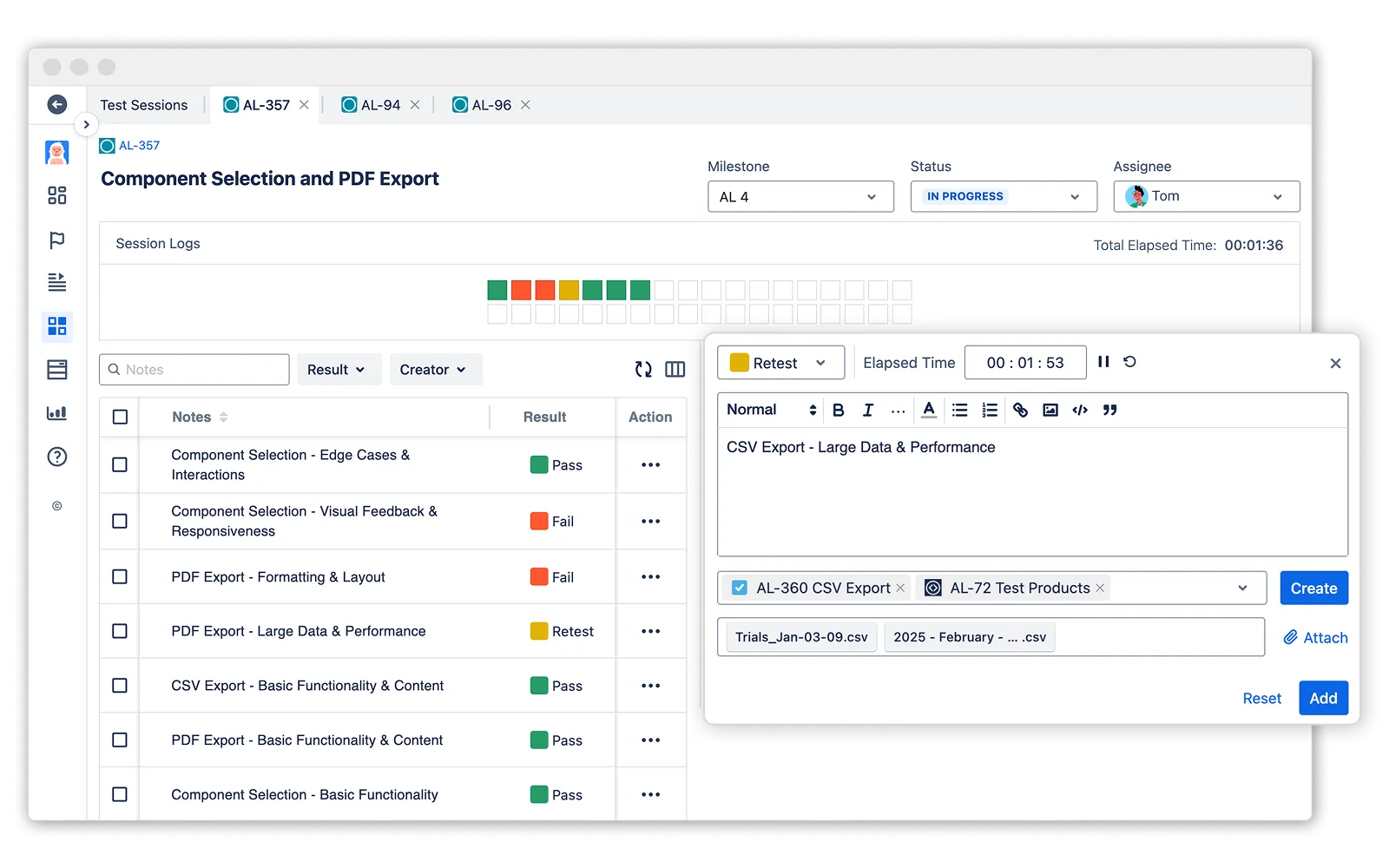Click the first green session log square
Viewport: 1389px width, 868px height.
coord(497,290)
